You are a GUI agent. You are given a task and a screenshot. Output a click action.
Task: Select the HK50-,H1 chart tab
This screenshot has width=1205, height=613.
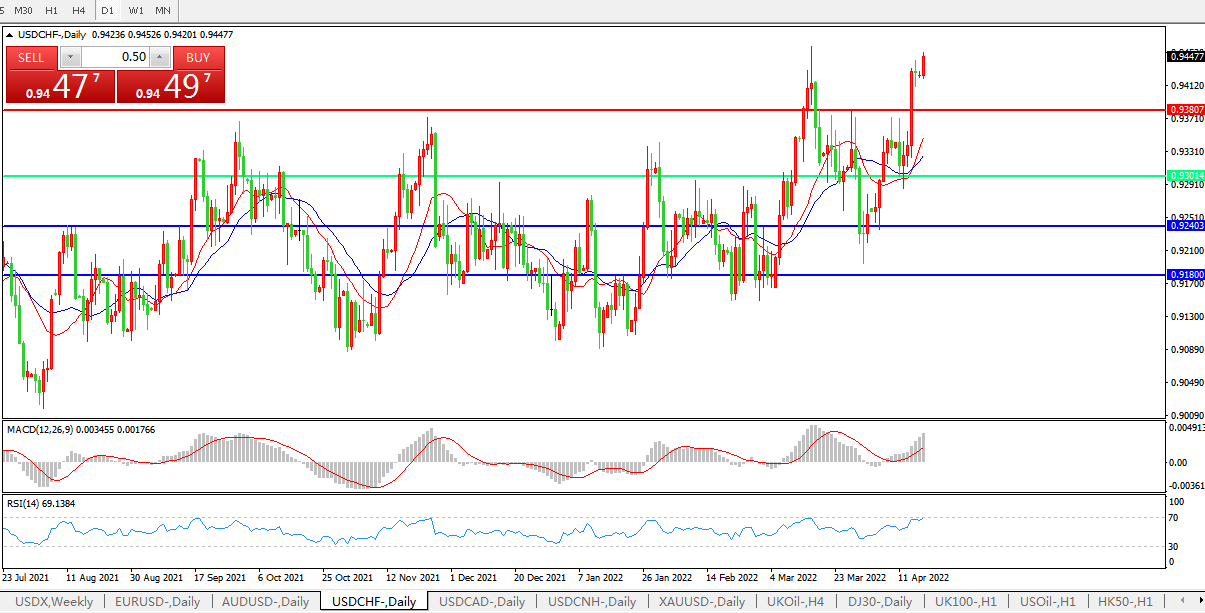1125,601
